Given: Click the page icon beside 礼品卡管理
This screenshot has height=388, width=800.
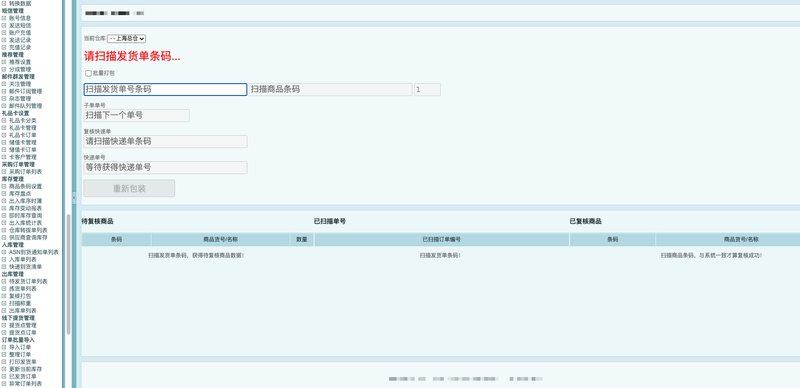Looking at the screenshot, I should tap(4, 128).
